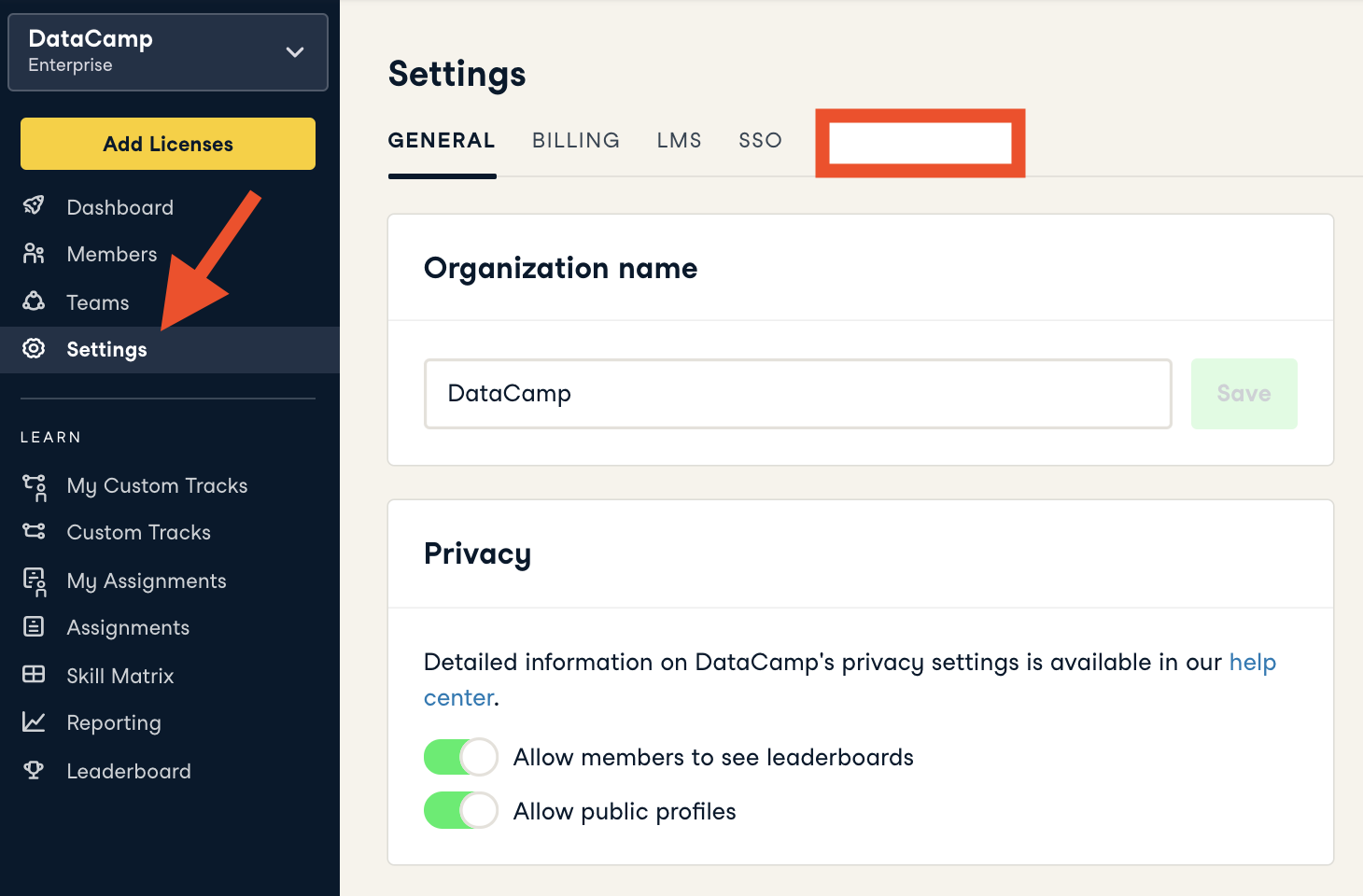The height and width of the screenshot is (896, 1363).
Task: Follow the help center link
Action: 1252,663
